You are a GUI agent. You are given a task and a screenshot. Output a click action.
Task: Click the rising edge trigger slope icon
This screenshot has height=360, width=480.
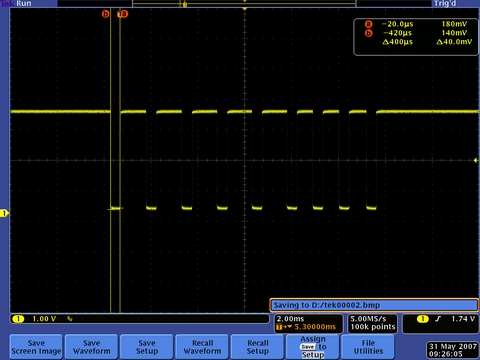[438, 319]
